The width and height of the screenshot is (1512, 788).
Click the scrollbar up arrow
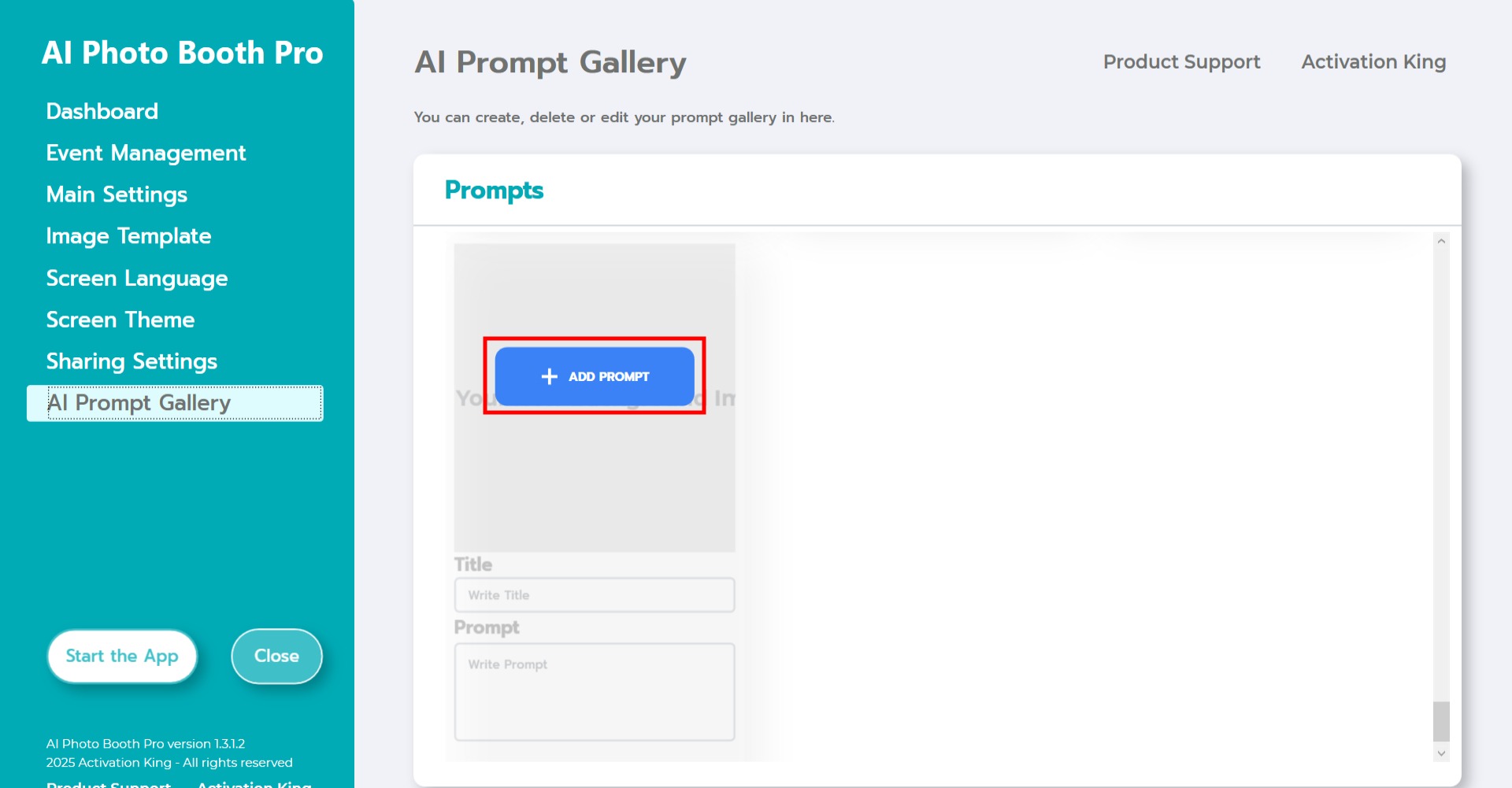tap(1441, 242)
